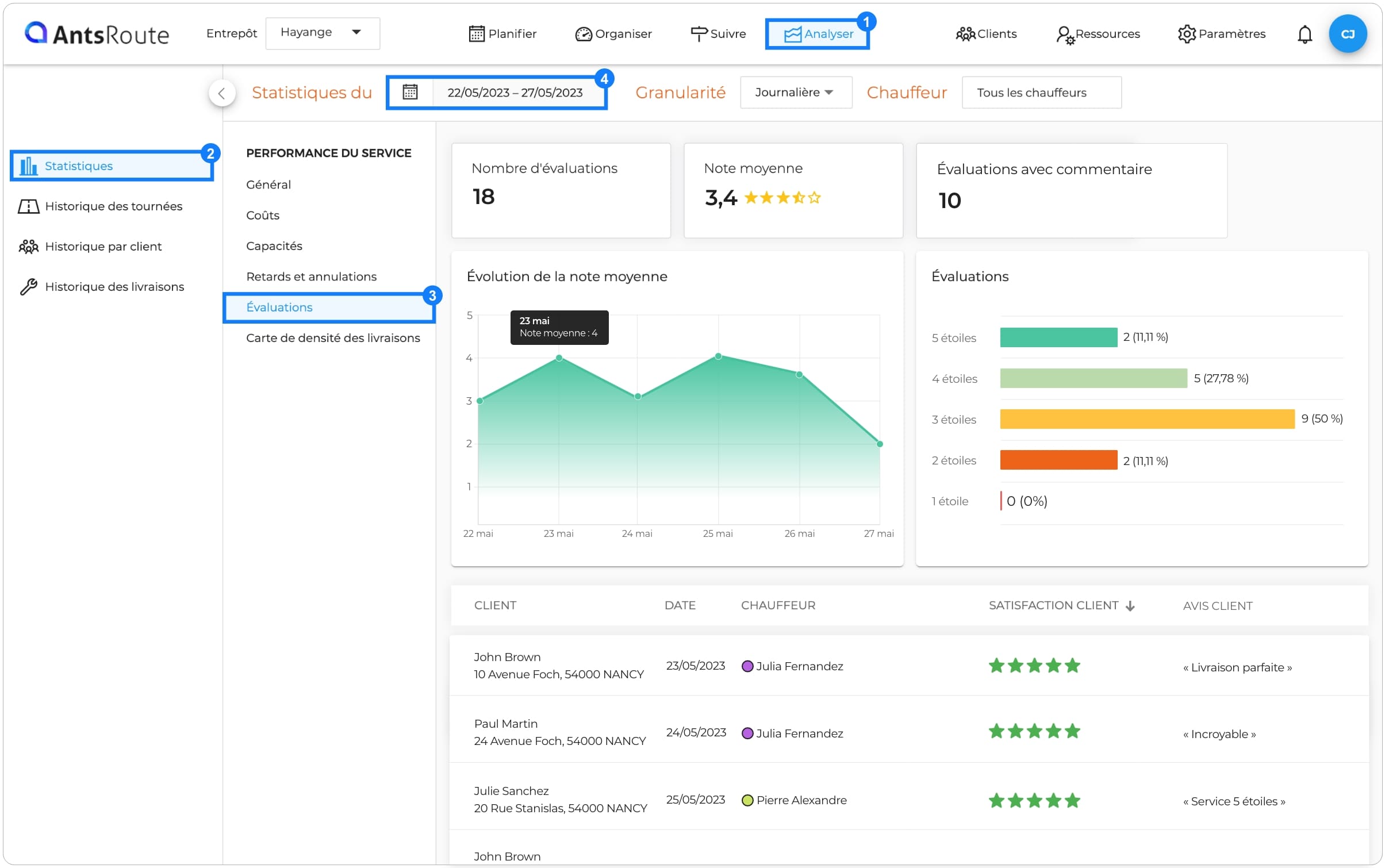Open the Général statistics page

click(268, 185)
